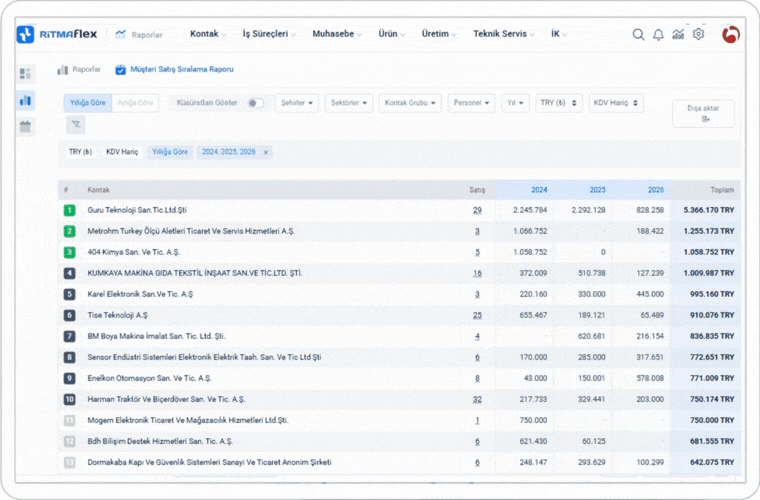Expand the Kontak Grubu dropdown
The image size is (760, 500).
click(410, 103)
